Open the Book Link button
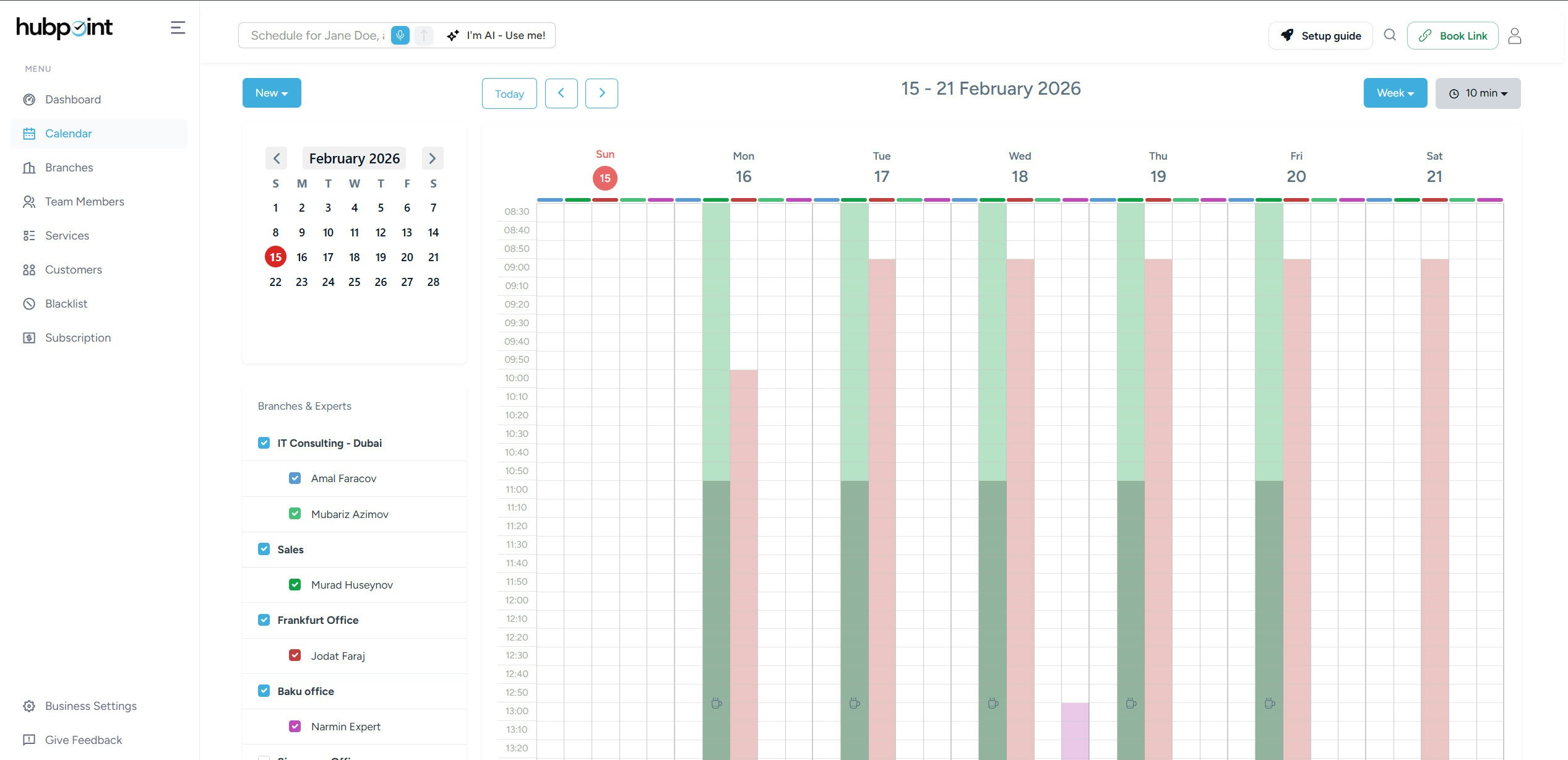This screenshot has width=1568, height=760. click(1453, 35)
